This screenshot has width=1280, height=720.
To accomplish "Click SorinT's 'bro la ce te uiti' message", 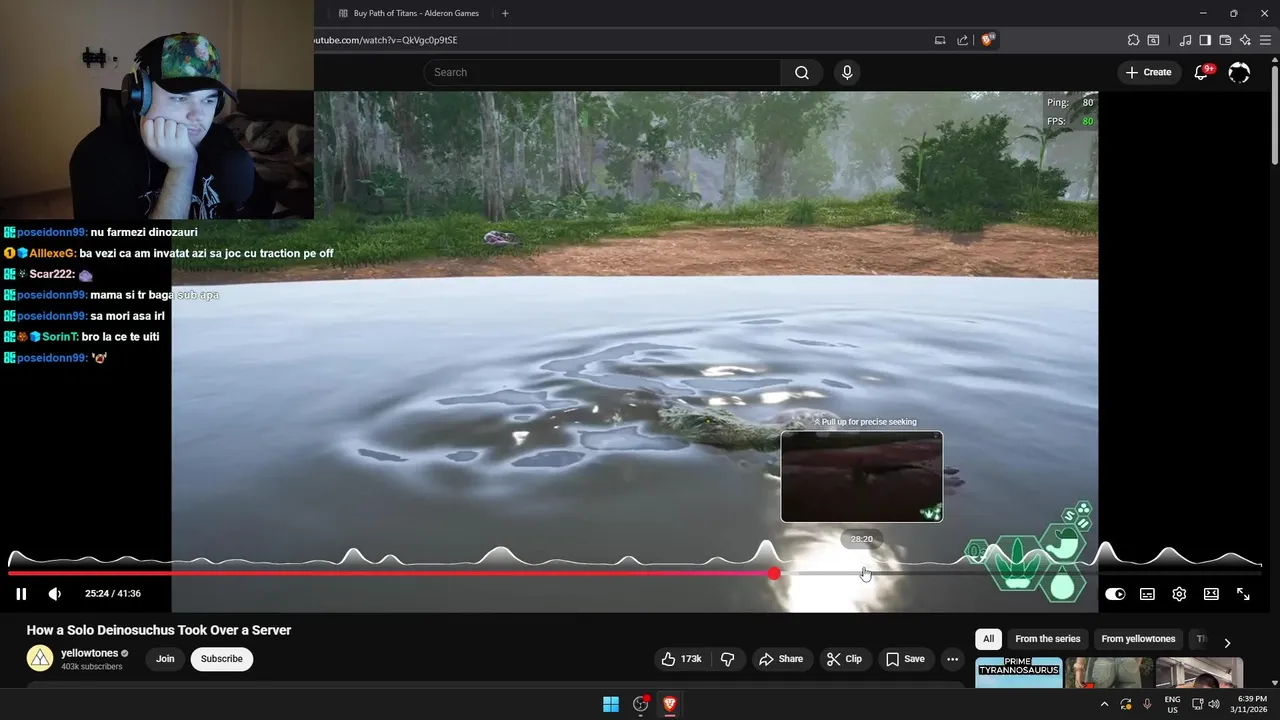I will click(x=120, y=337).
